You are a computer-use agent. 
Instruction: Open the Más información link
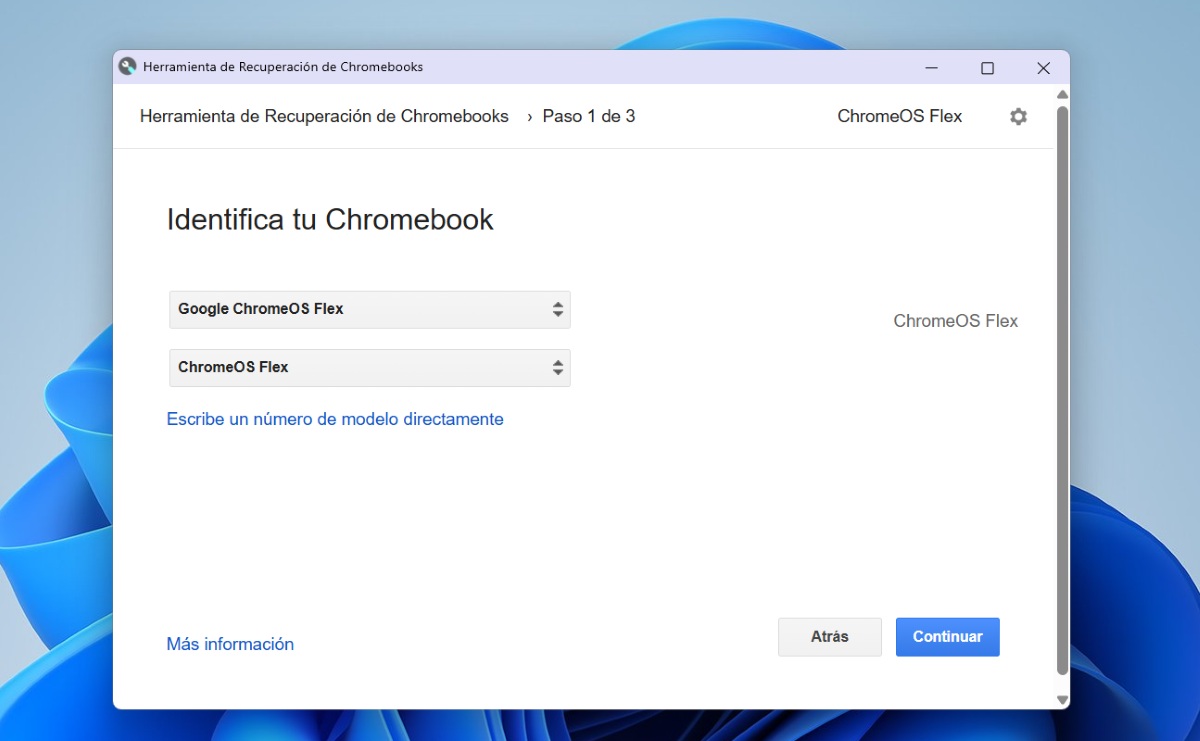pyautogui.click(x=230, y=644)
